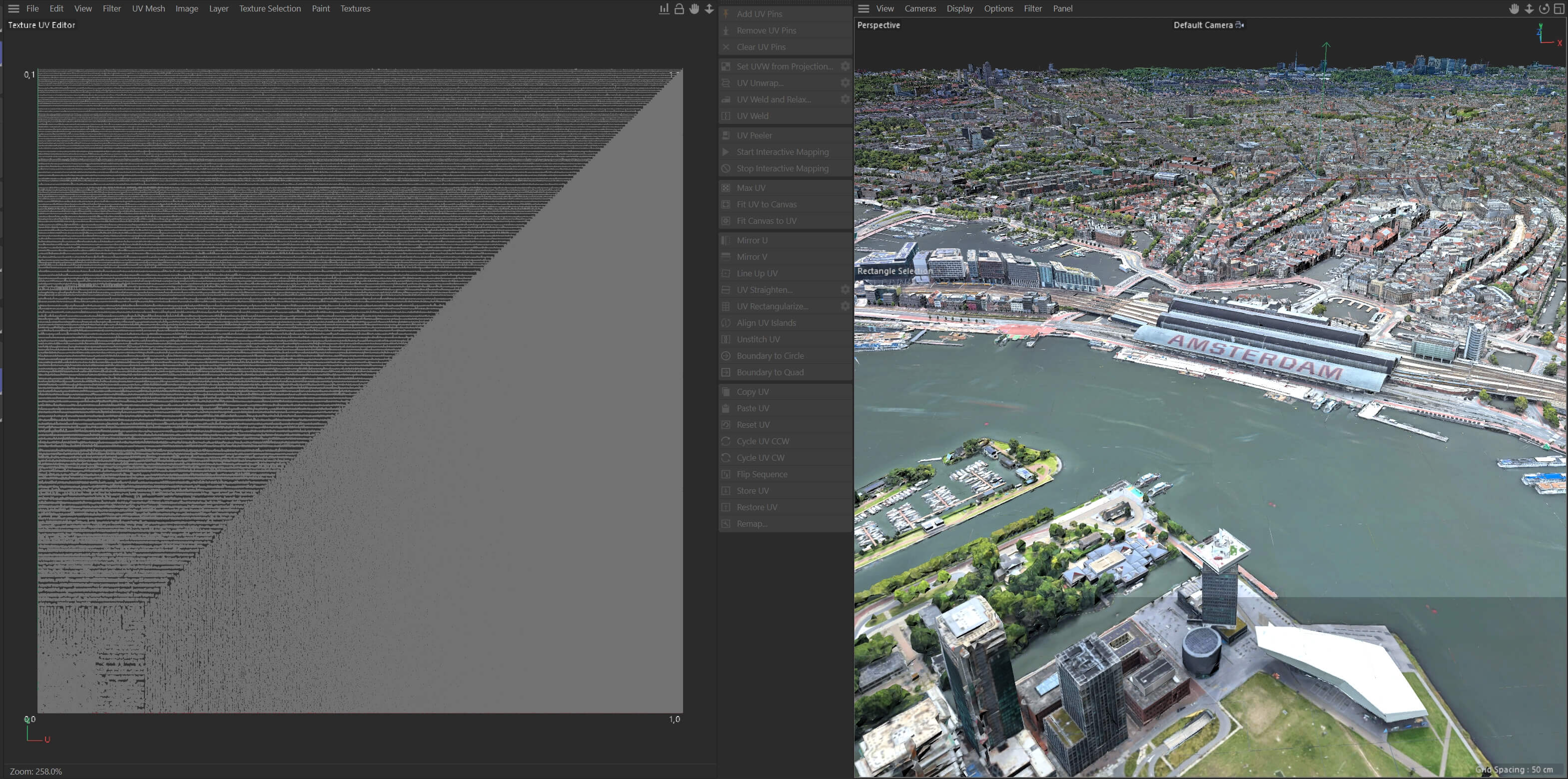This screenshot has height=779, width=1568.
Task: Click the lock icon in UV editor header
Action: 679,8
